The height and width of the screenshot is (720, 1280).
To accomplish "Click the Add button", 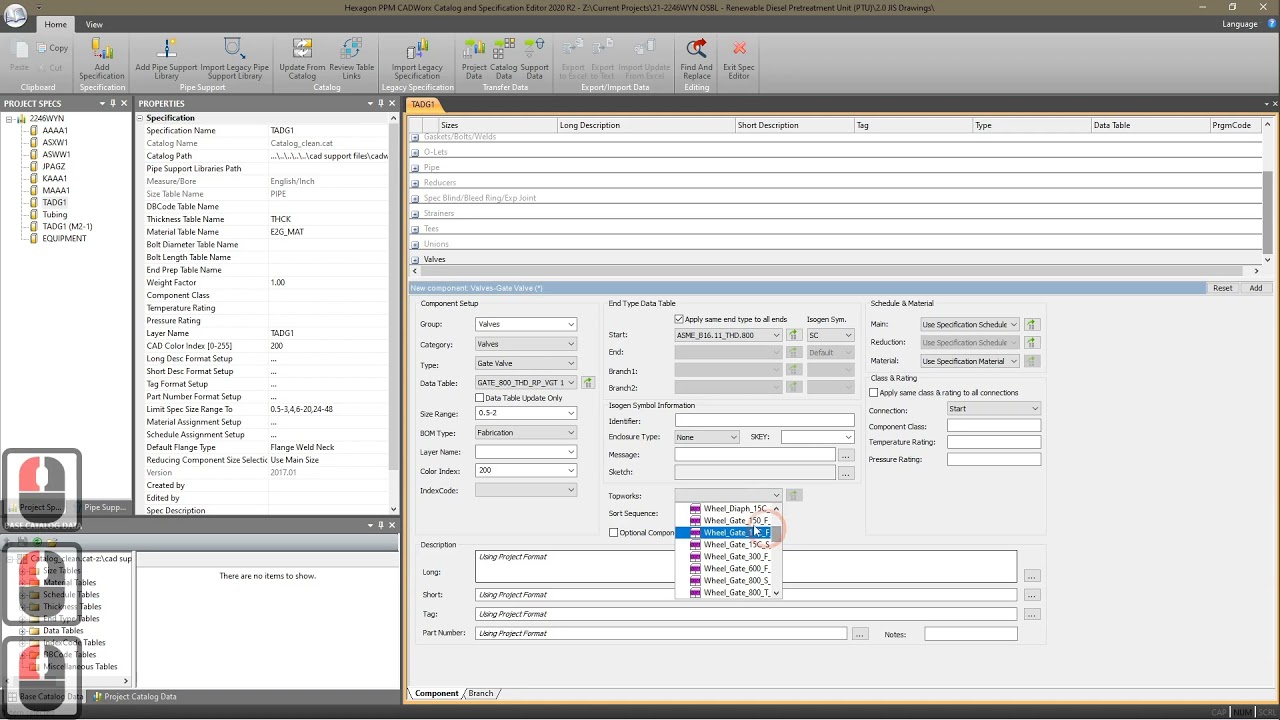I will click(1255, 288).
